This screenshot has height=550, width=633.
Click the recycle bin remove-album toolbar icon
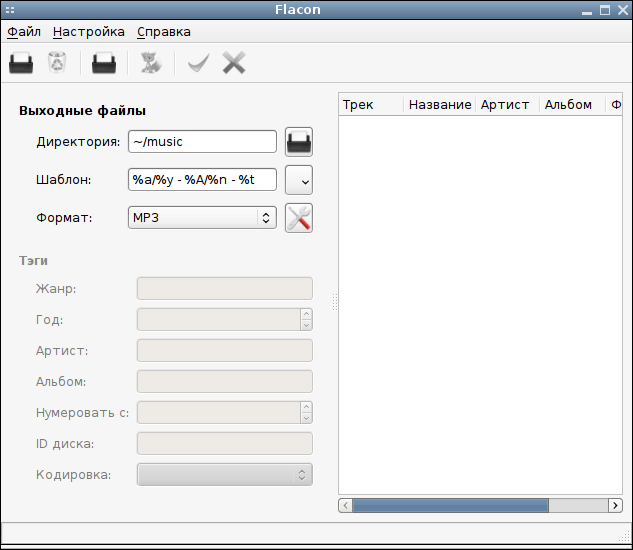57,63
